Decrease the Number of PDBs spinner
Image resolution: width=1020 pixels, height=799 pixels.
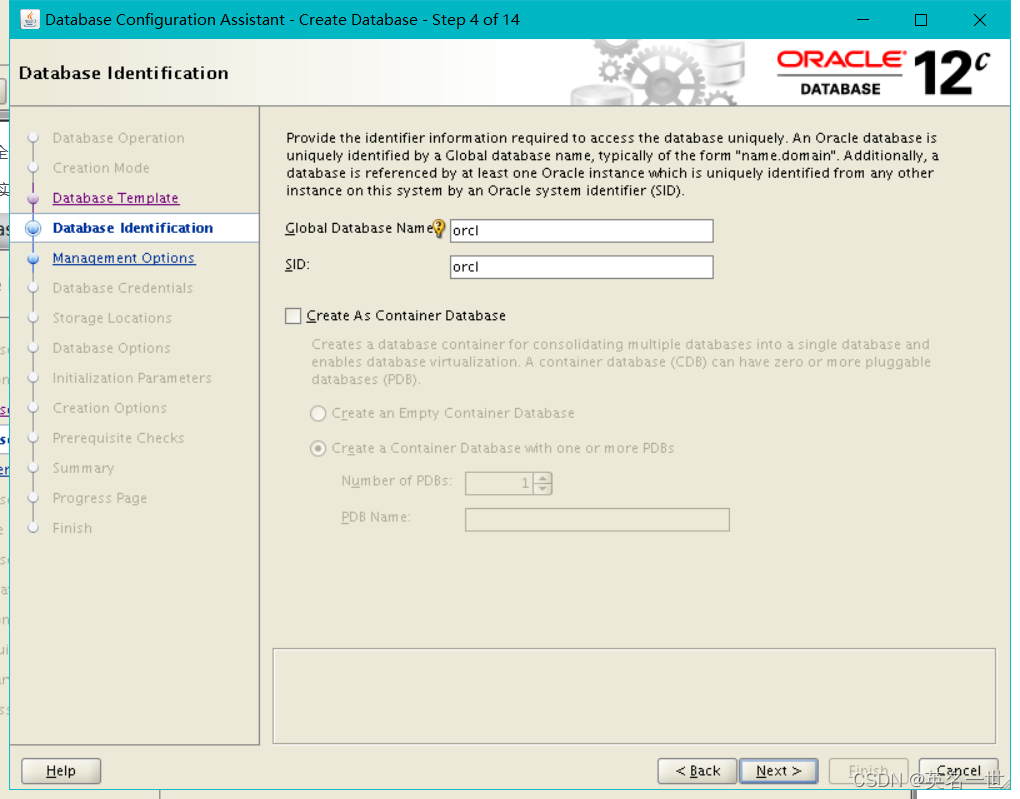click(543, 489)
